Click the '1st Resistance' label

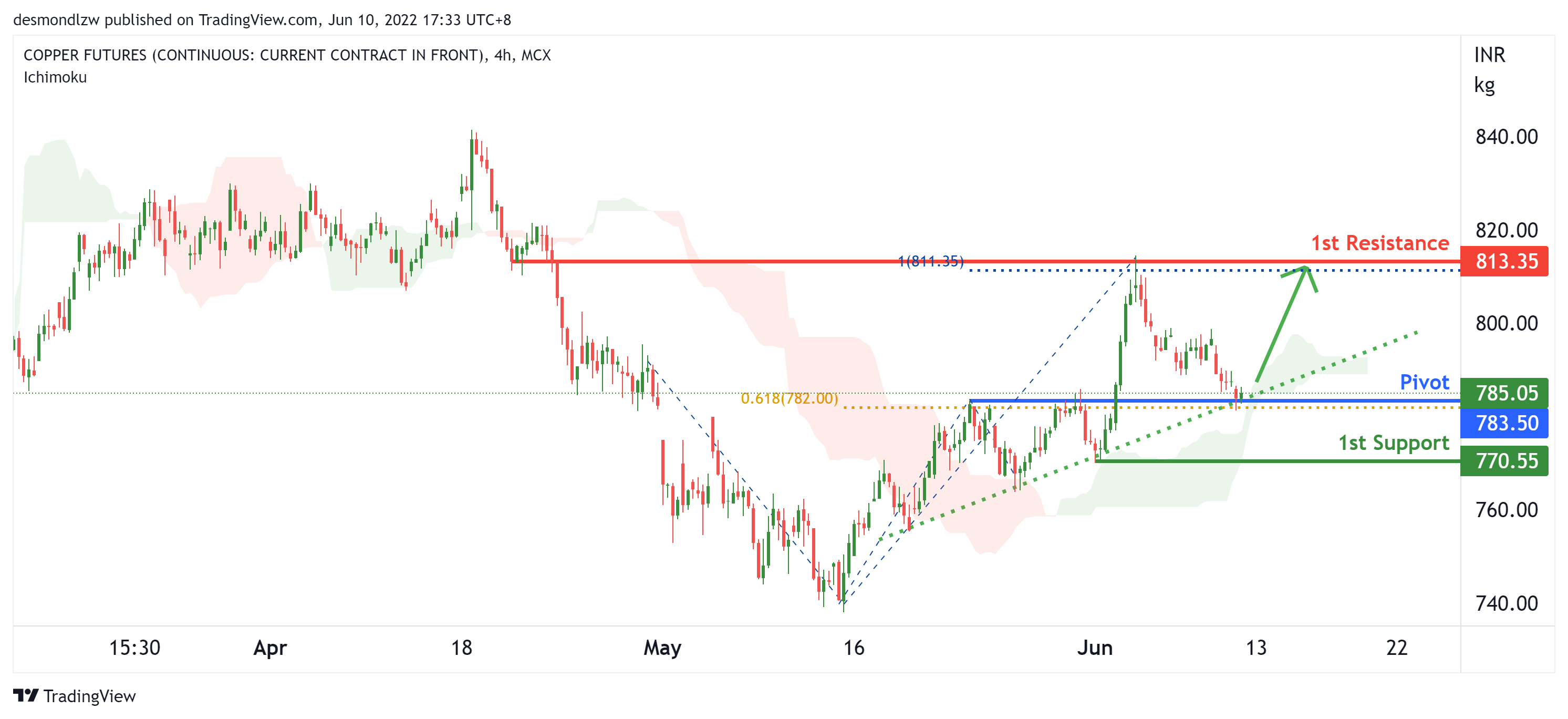click(x=1380, y=243)
